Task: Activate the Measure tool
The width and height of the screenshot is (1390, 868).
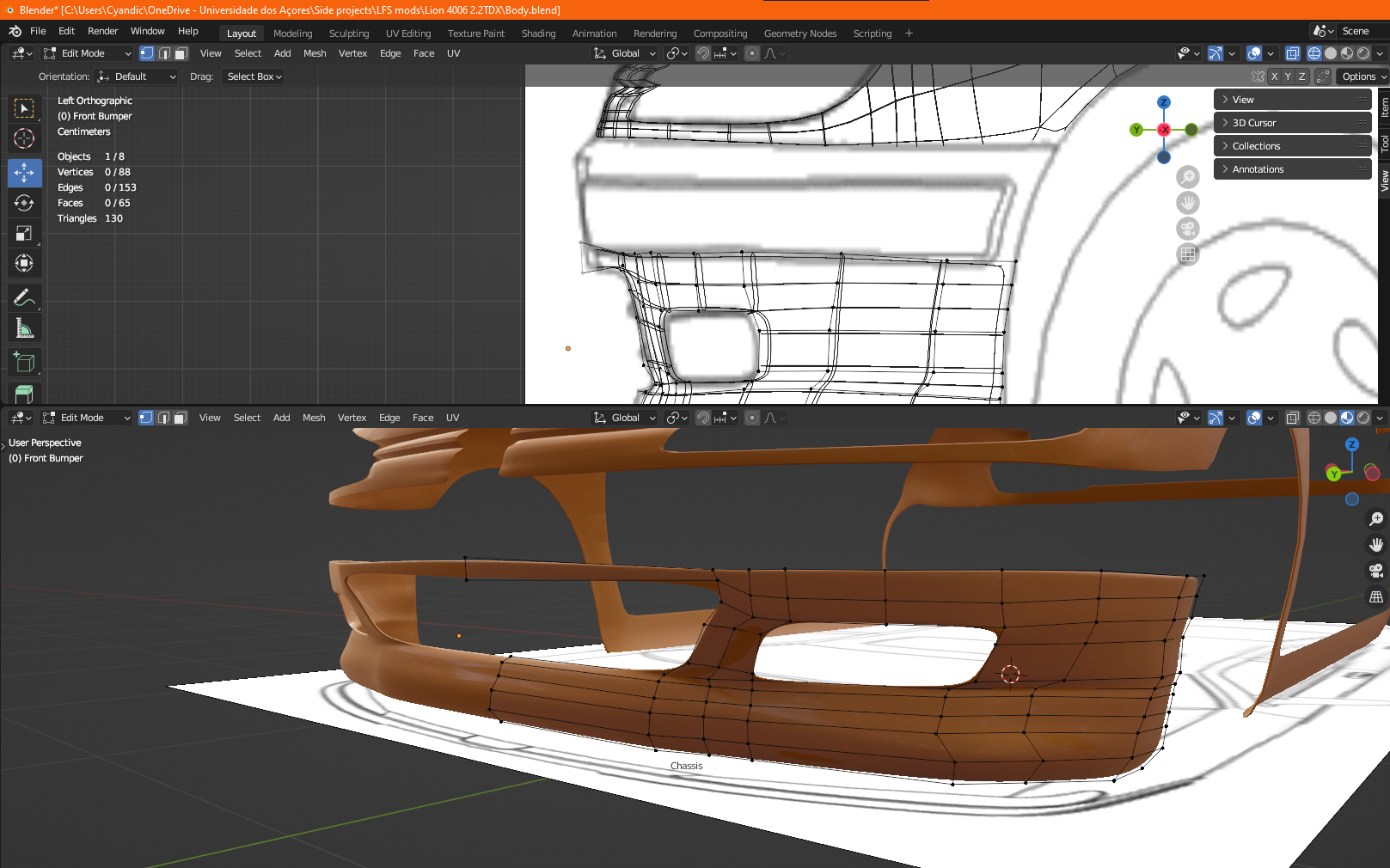Action: (x=24, y=328)
